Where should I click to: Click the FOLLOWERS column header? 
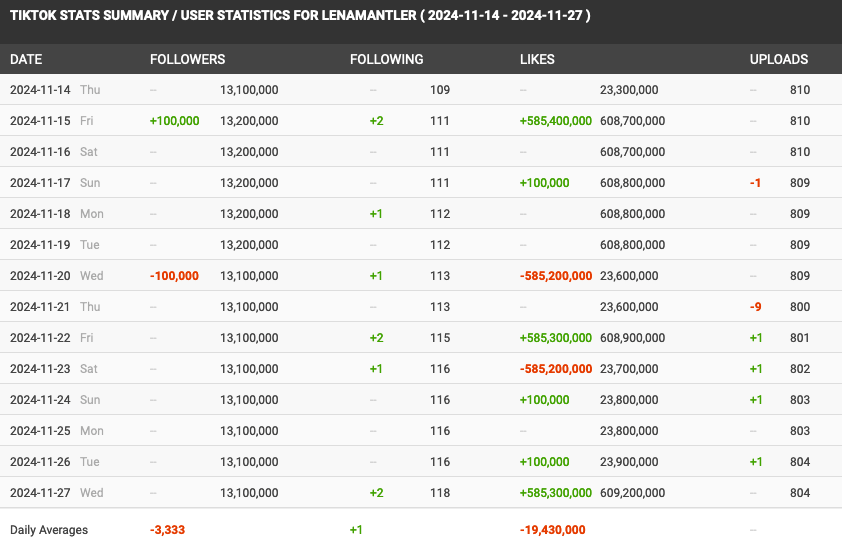[187, 59]
